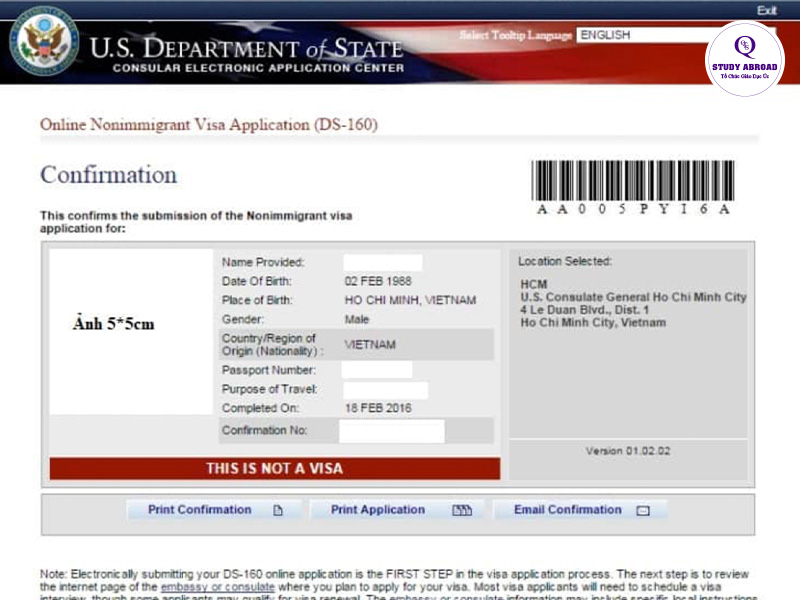Click the page icon beside Print Confirmation
The image size is (800, 600).
tap(278, 510)
